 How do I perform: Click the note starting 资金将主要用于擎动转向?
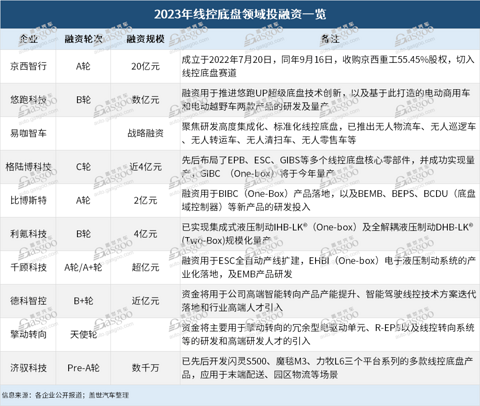(x=328, y=334)
